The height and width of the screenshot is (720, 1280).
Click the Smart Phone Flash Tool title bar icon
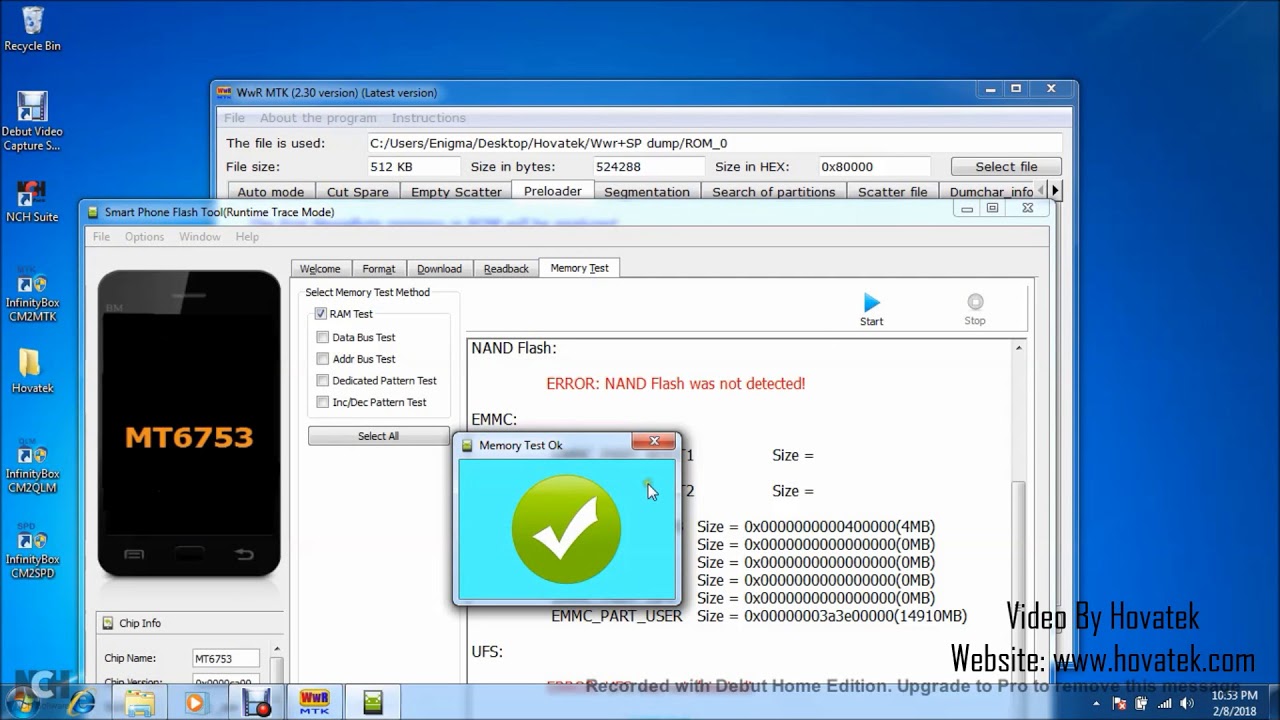pyautogui.click(x=93, y=212)
